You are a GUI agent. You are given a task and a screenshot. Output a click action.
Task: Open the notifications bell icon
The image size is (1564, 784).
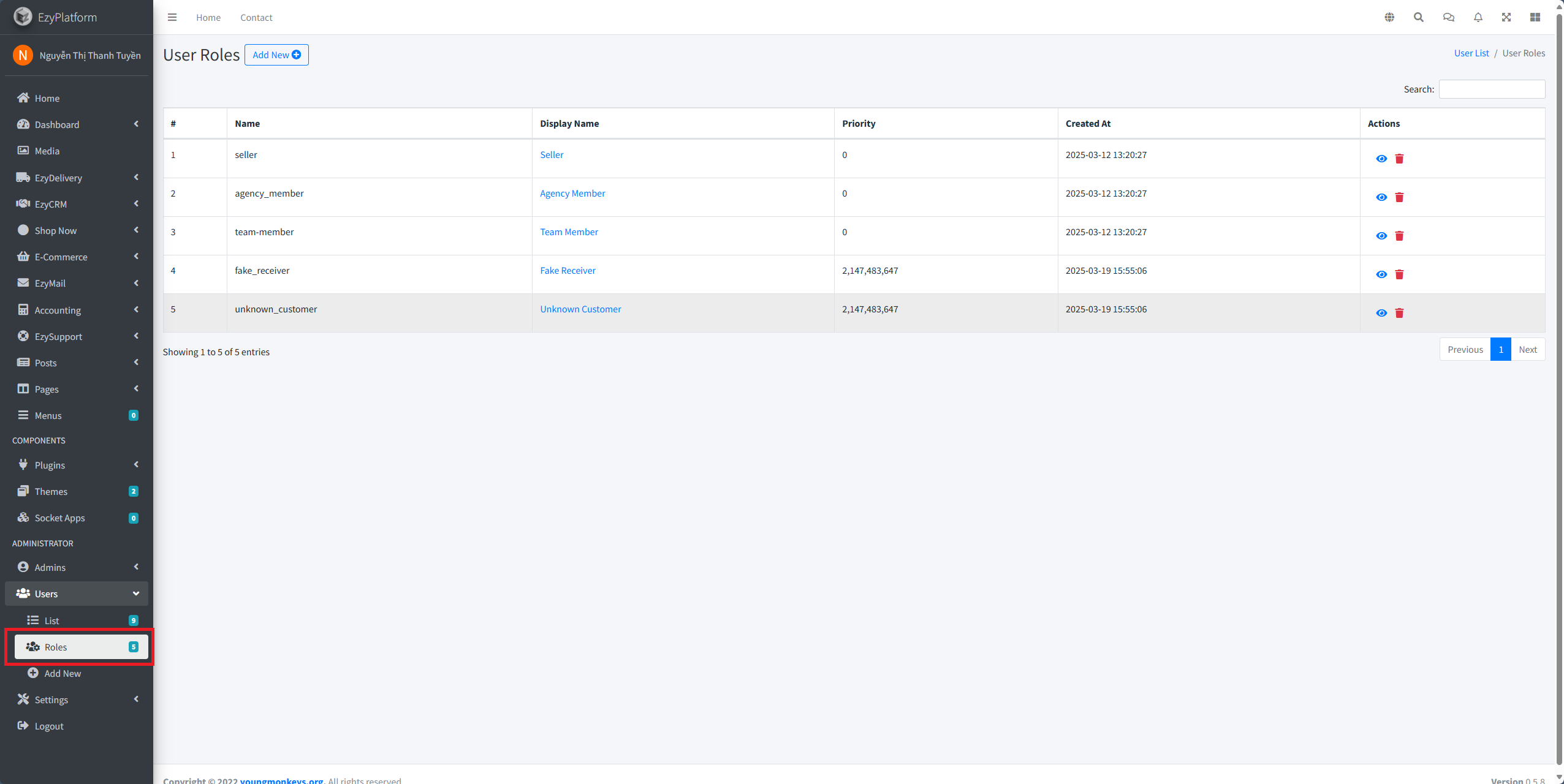(x=1478, y=17)
